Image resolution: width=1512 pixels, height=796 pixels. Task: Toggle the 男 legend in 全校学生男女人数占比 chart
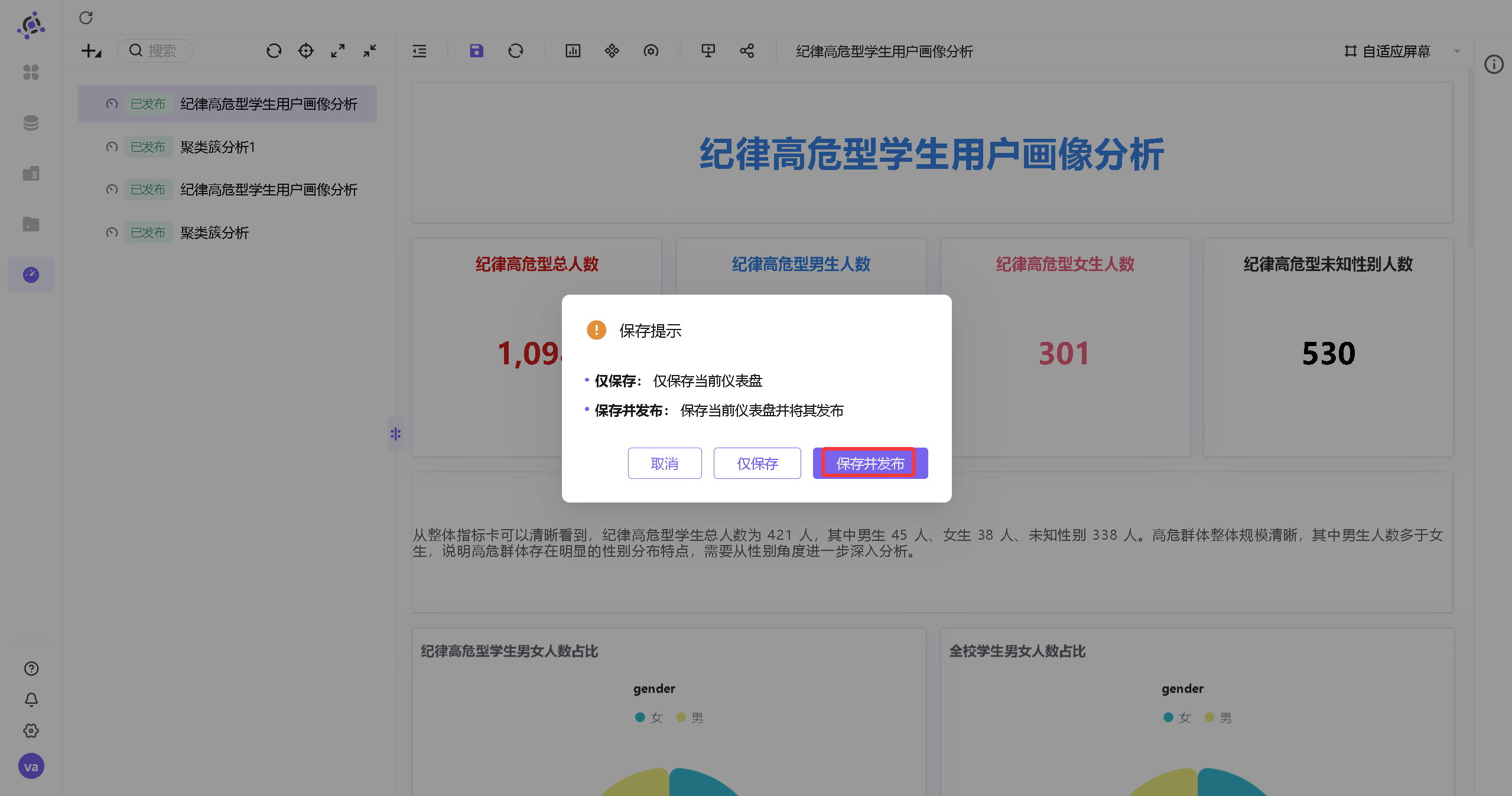[1218, 718]
